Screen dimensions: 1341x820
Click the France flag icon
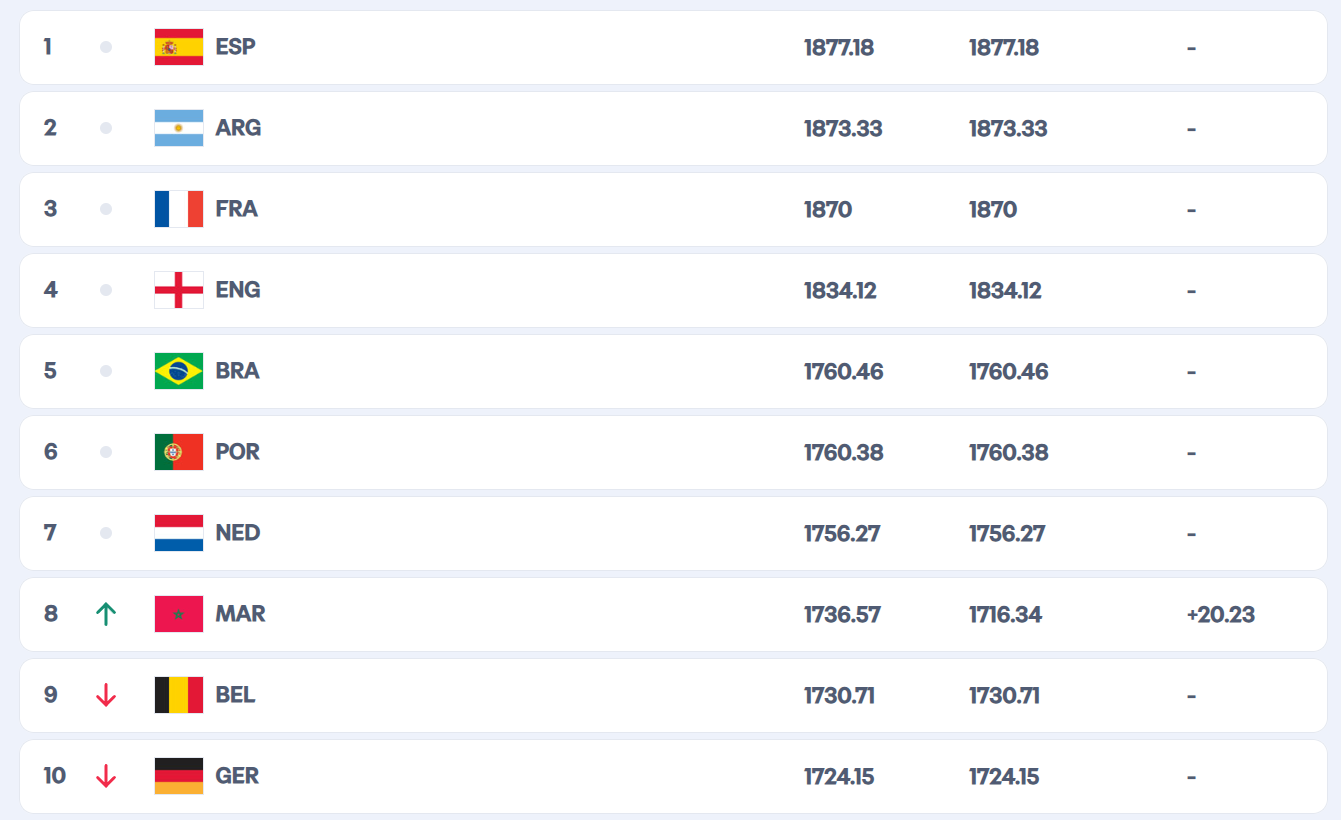(179, 209)
